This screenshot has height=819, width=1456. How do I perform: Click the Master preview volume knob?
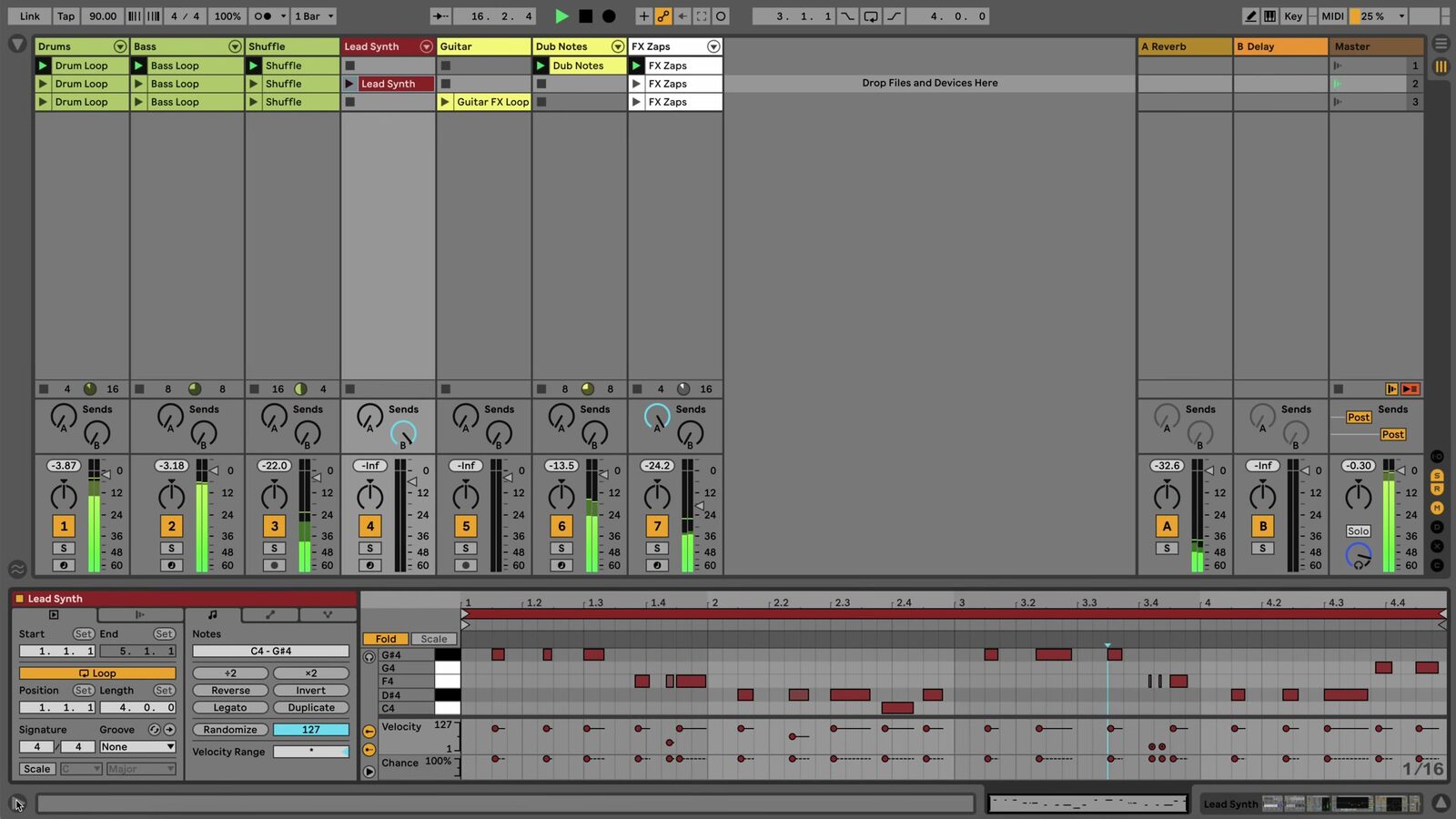pyautogui.click(x=1358, y=555)
